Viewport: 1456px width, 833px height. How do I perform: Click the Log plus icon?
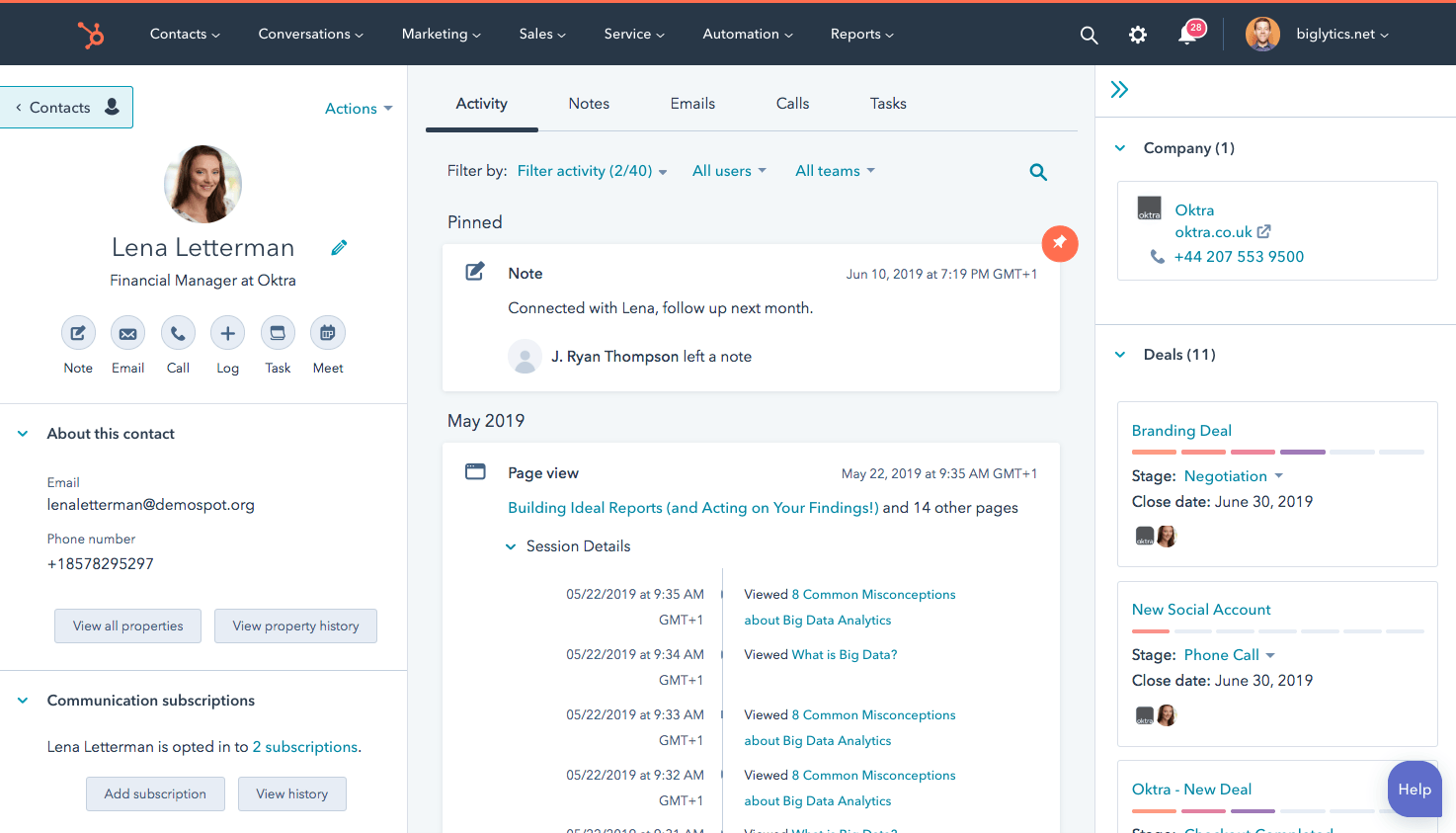[x=227, y=333]
